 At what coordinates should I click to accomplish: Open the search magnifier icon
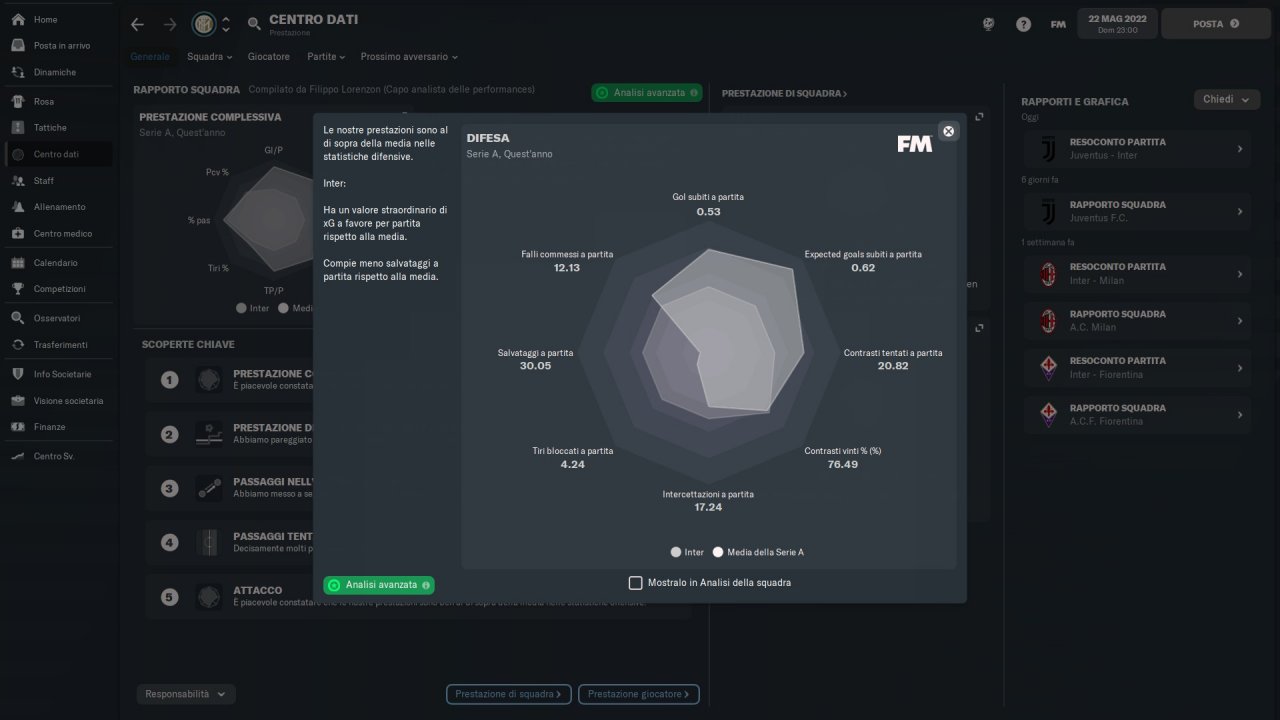click(x=254, y=24)
